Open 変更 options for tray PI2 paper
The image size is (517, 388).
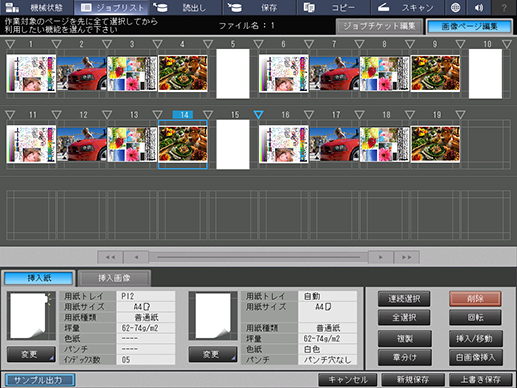tap(31, 354)
